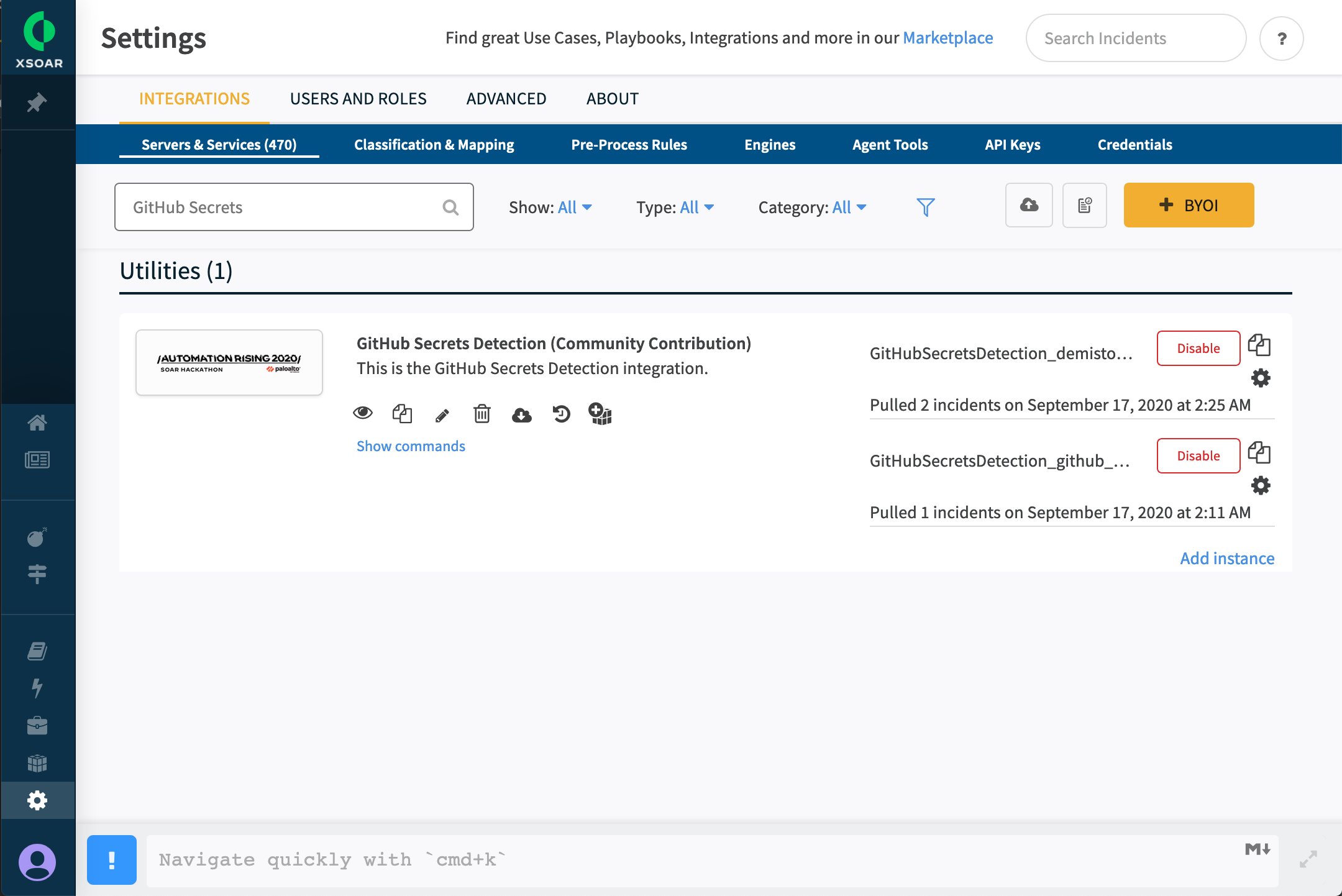Screen dimensions: 1342x896
Task: Disable the GitHubSecretsDetection_github instance
Action: coord(1198,456)
